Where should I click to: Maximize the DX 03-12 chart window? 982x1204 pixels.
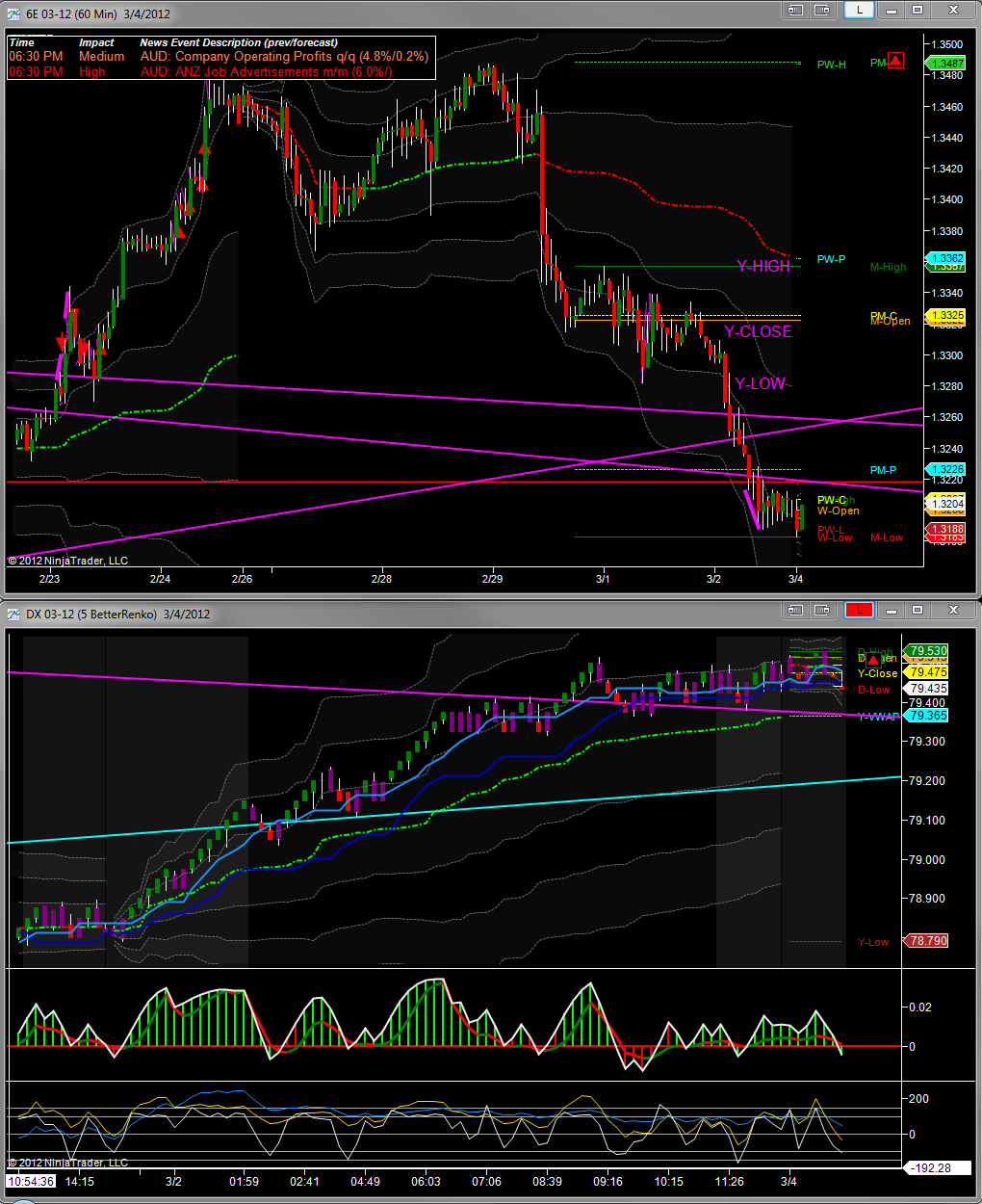917,610
